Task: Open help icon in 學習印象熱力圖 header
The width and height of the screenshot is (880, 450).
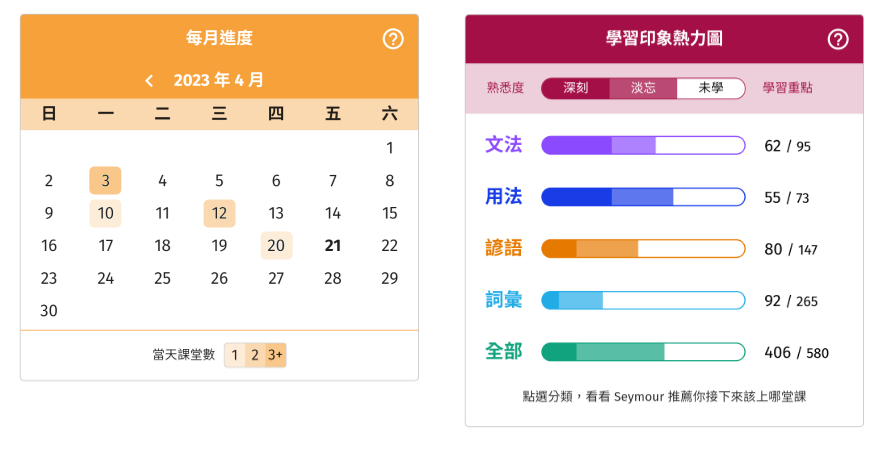Action: coord(838,39)
